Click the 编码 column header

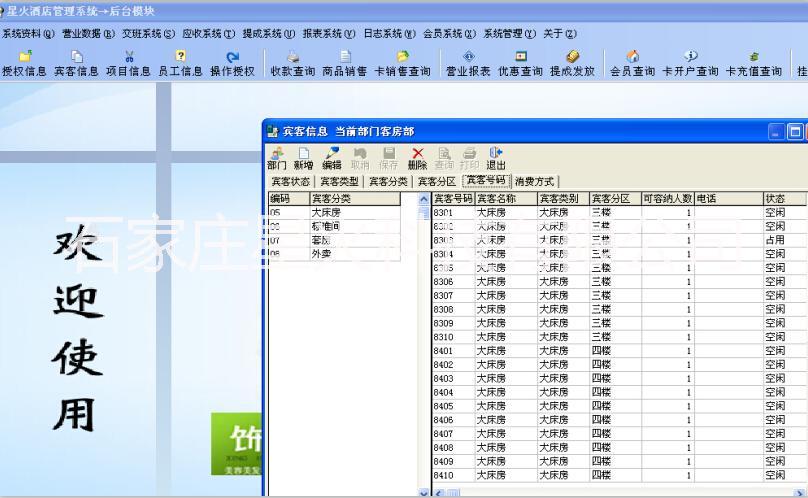289,198
